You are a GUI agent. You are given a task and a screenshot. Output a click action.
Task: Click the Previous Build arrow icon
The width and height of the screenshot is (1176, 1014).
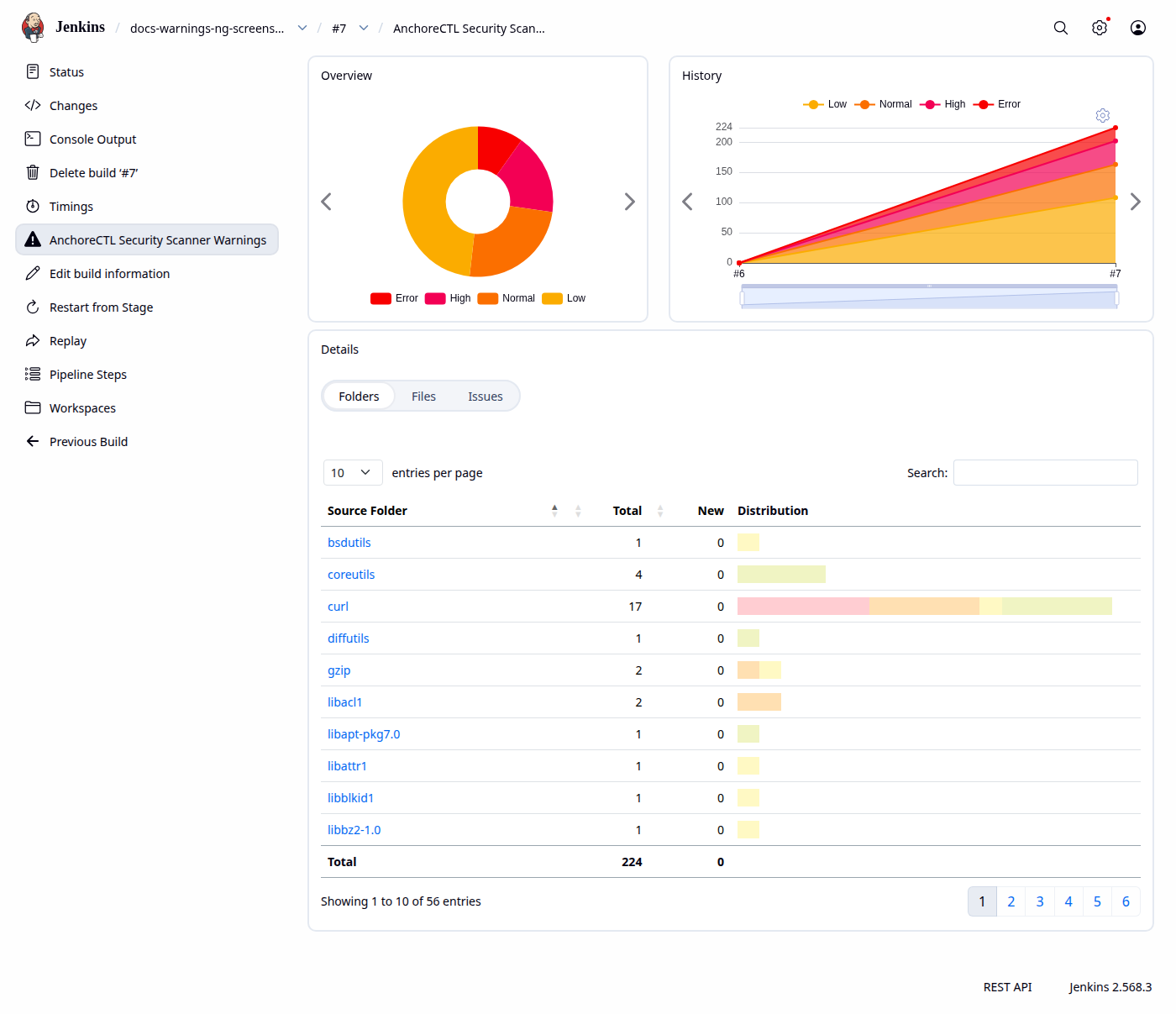(33, 441)
